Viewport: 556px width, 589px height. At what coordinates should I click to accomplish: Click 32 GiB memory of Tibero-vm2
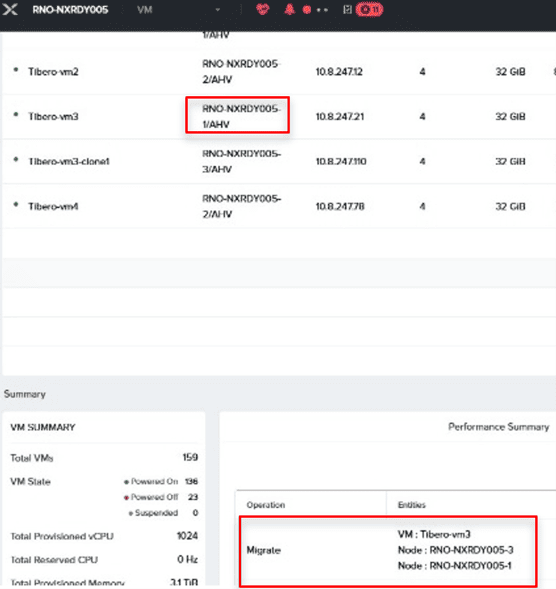510,72
